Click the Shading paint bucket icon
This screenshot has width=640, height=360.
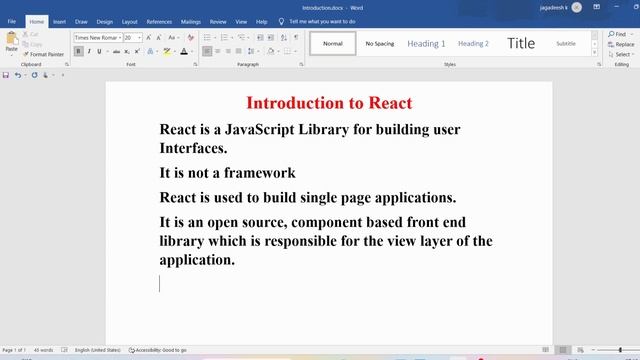coord(271,51)
